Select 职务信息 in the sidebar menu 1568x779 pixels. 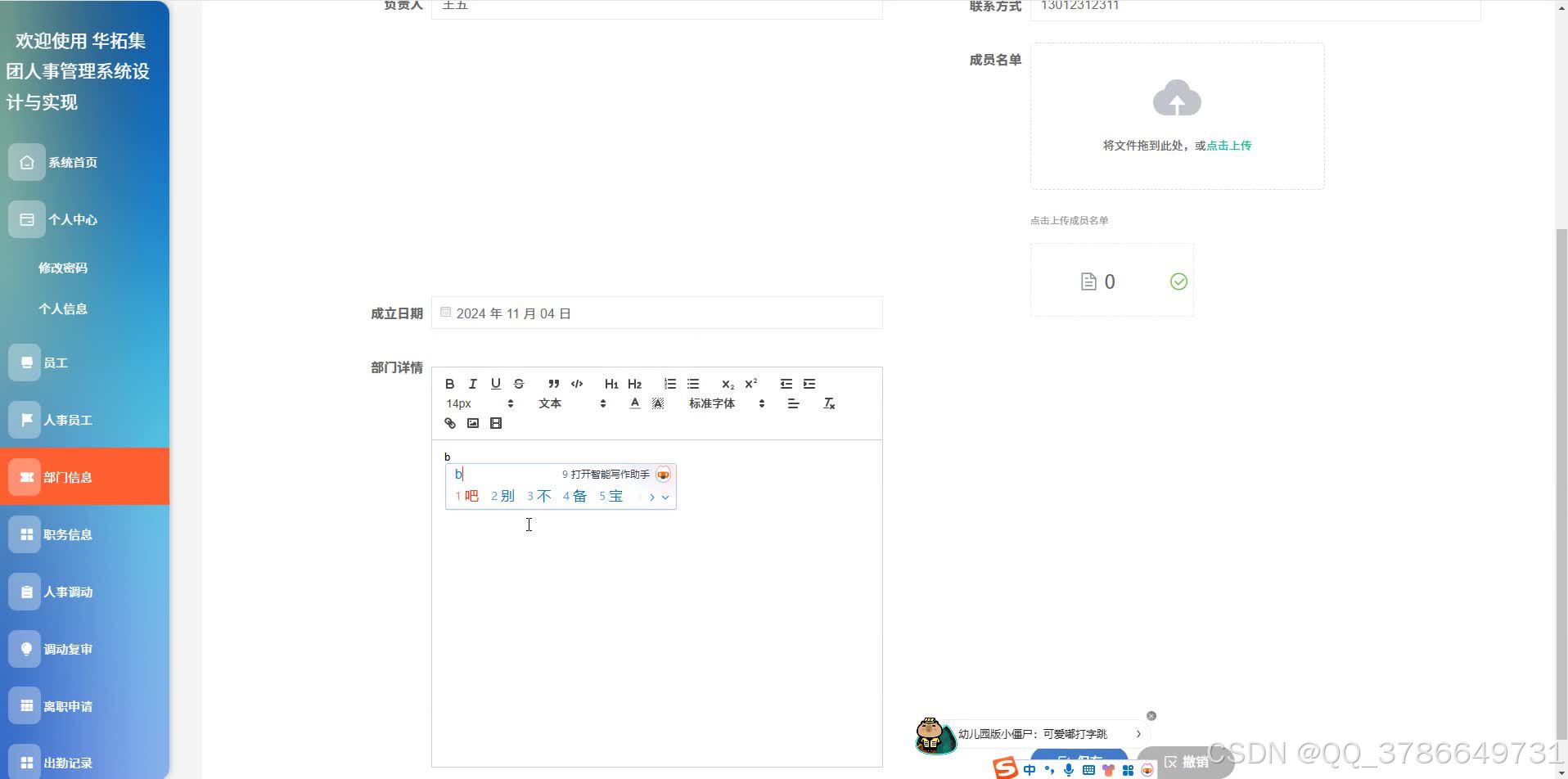(69, 534)
